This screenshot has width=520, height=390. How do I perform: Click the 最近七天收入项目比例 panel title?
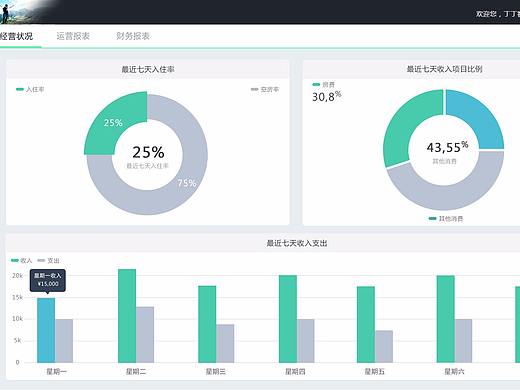pos(444,69)
